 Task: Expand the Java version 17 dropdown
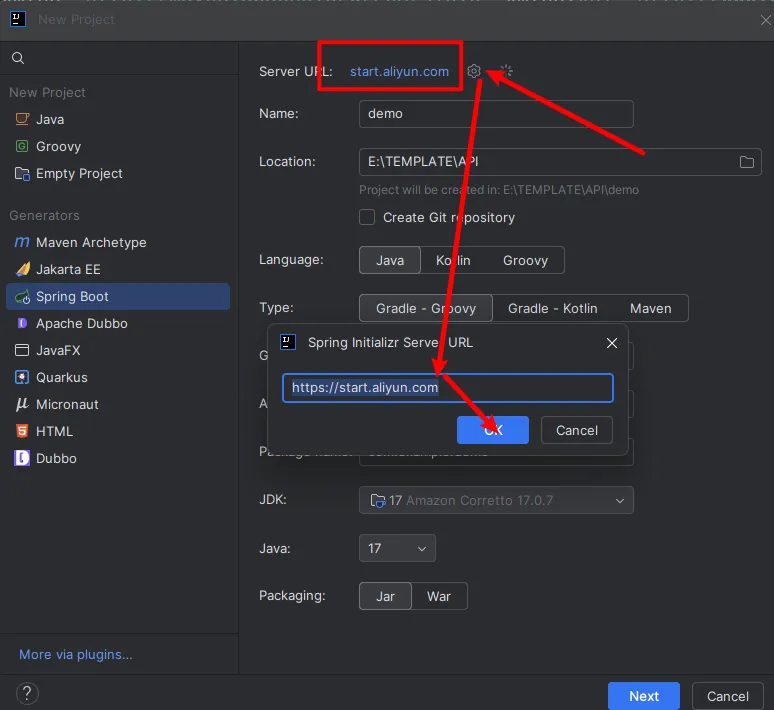397,548
